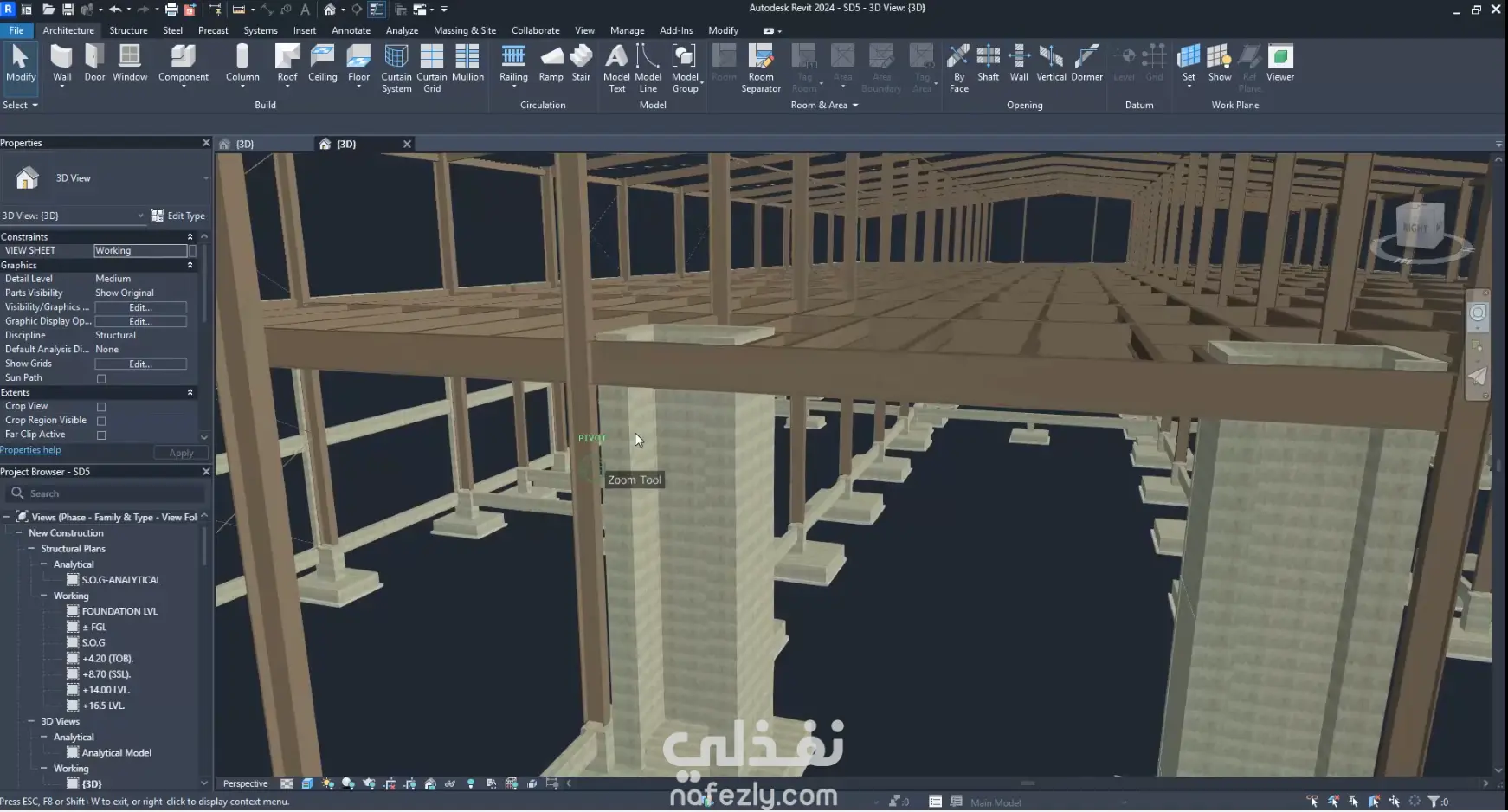Switch to the Annotate ribbon tab

point(351,30)
